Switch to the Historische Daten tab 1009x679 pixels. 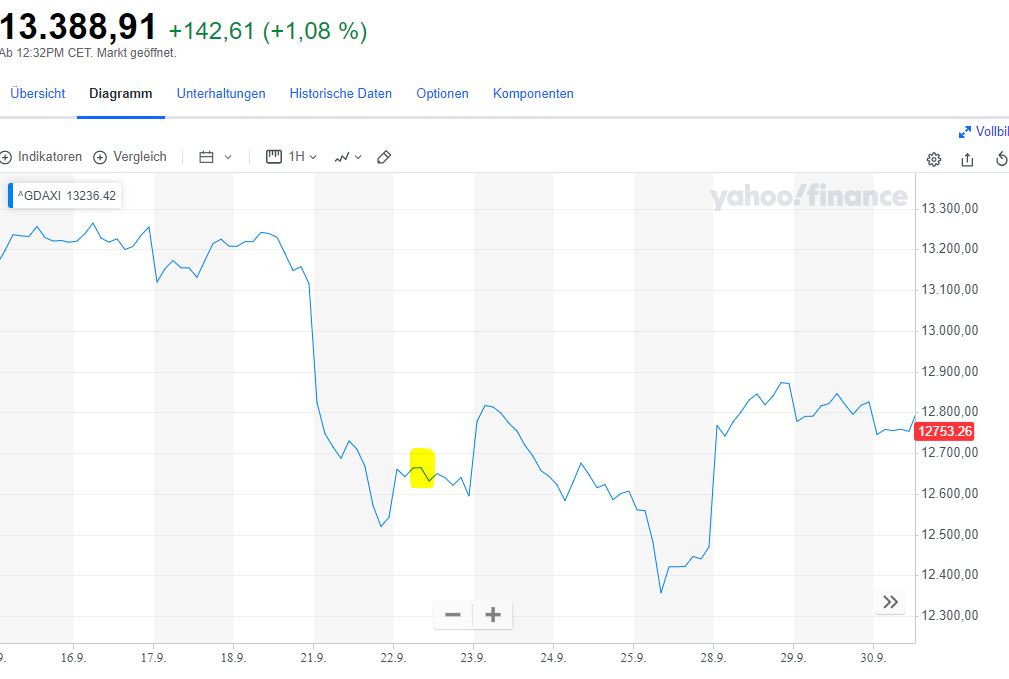pos(341,93)
